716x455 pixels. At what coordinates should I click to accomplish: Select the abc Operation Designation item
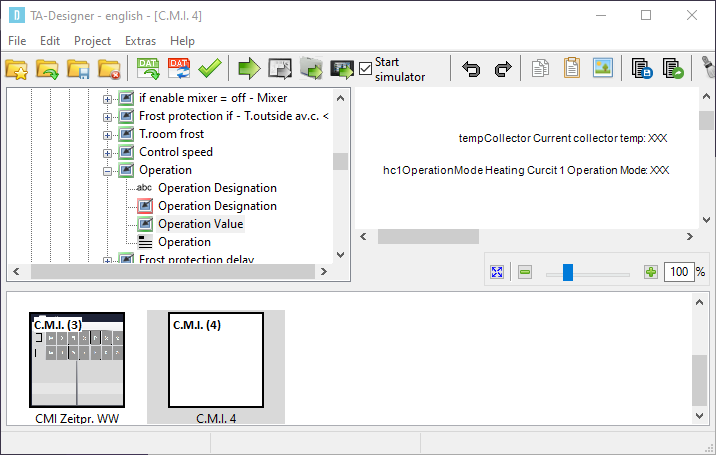click(216, 188)
